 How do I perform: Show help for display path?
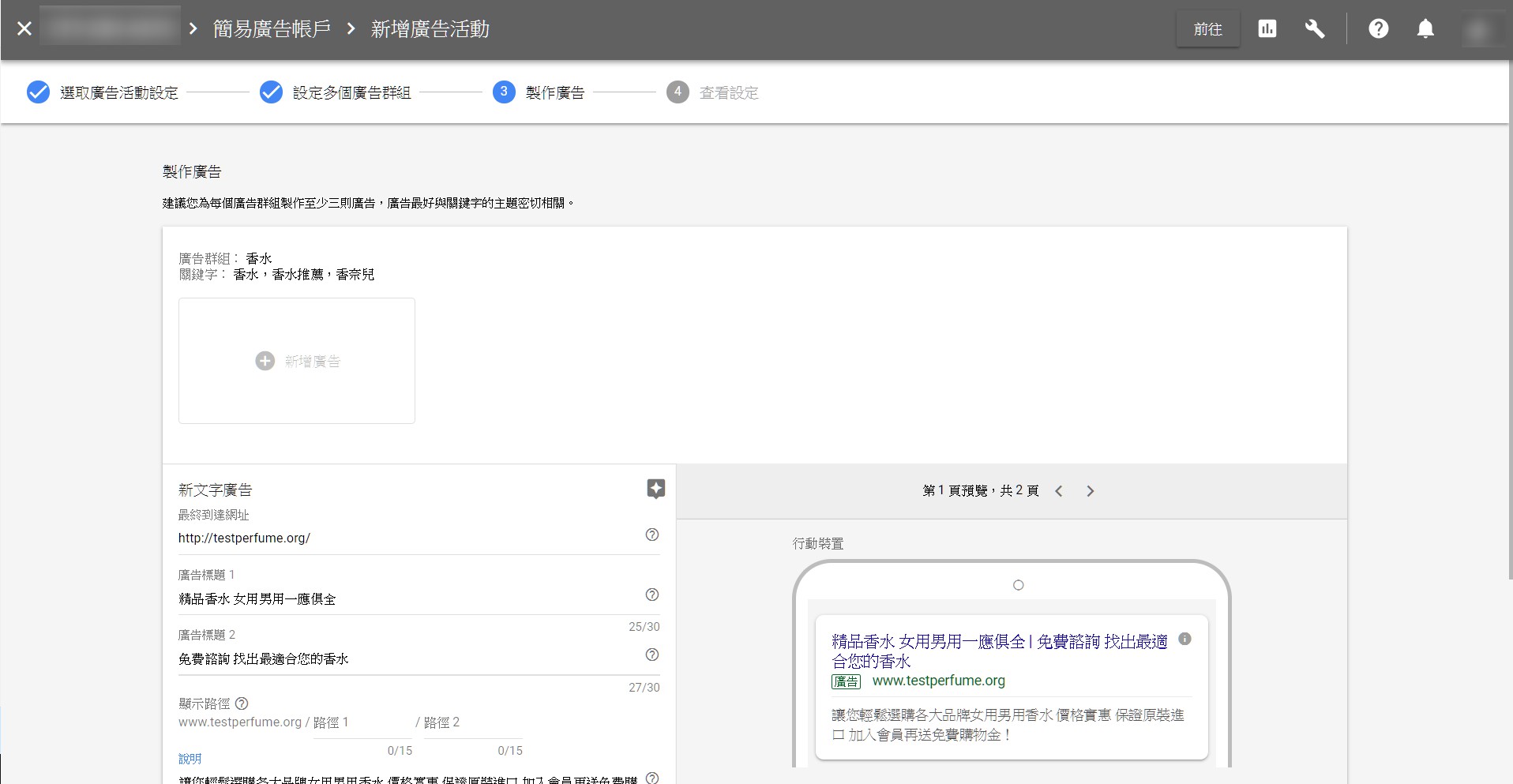[242, 703]
